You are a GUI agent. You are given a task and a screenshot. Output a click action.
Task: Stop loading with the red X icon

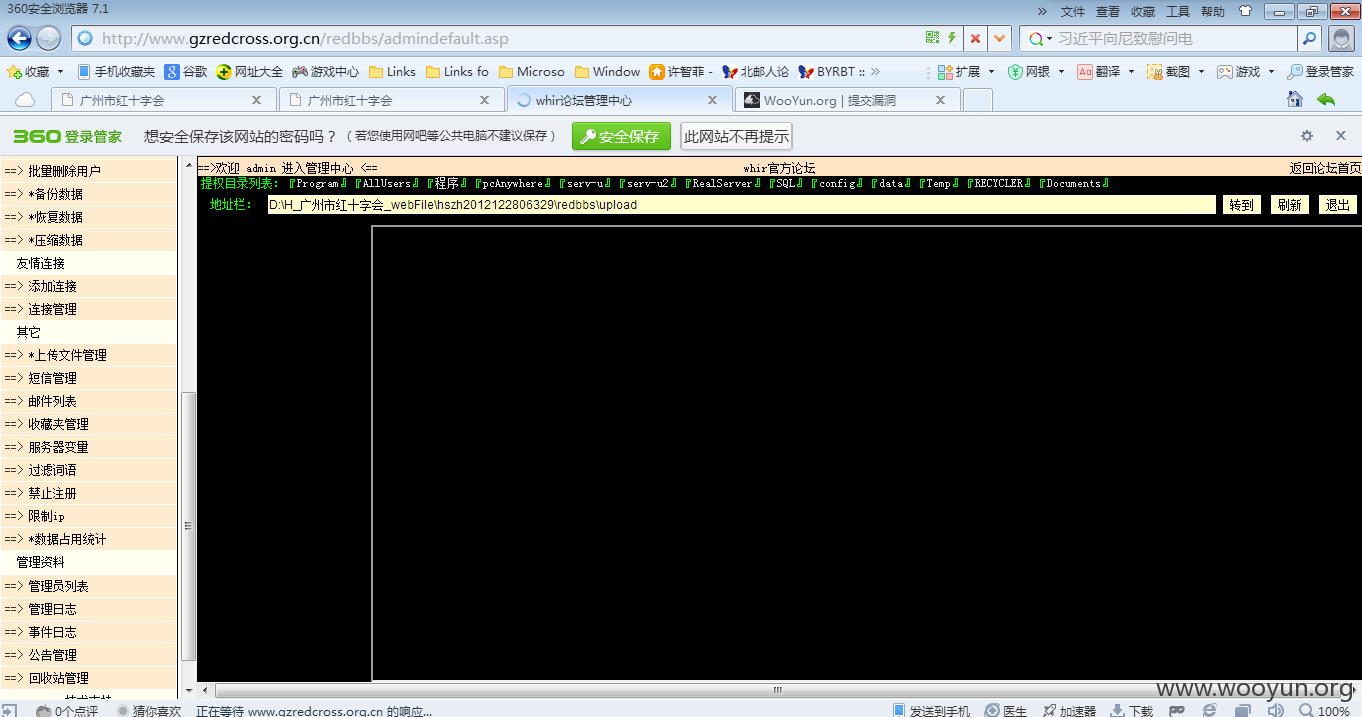tap(975, 39)
